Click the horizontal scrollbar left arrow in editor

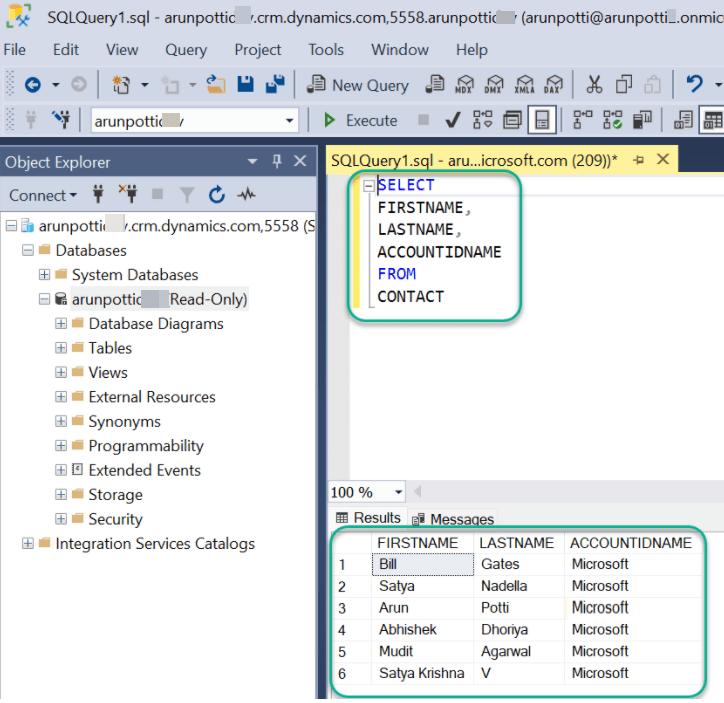tap(418, 492)
